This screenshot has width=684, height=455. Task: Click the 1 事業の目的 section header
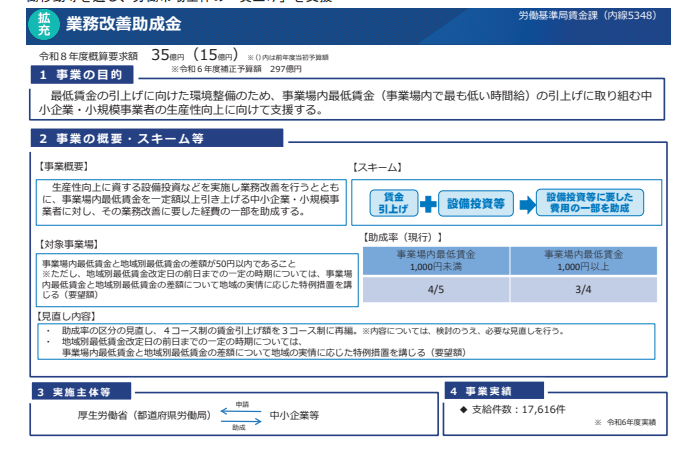point(85,75)
